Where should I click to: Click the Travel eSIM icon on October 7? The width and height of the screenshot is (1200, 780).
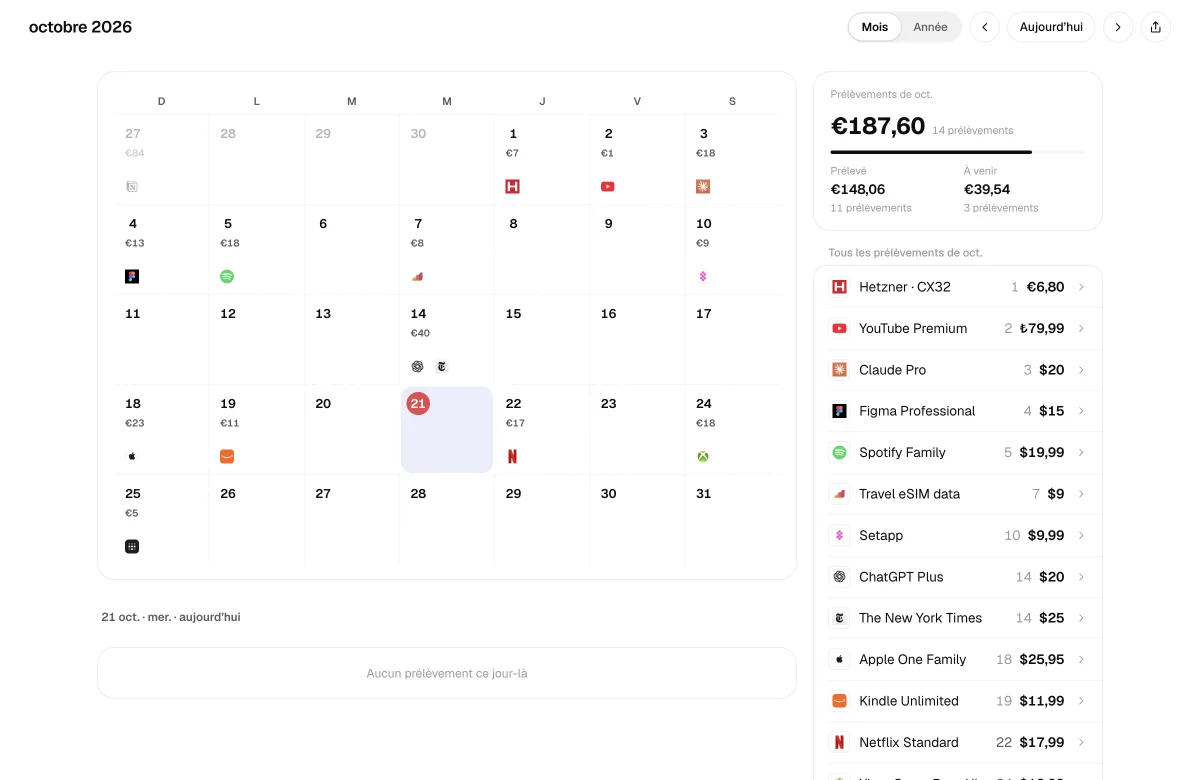pyautogui.click(x=418, y=277)
